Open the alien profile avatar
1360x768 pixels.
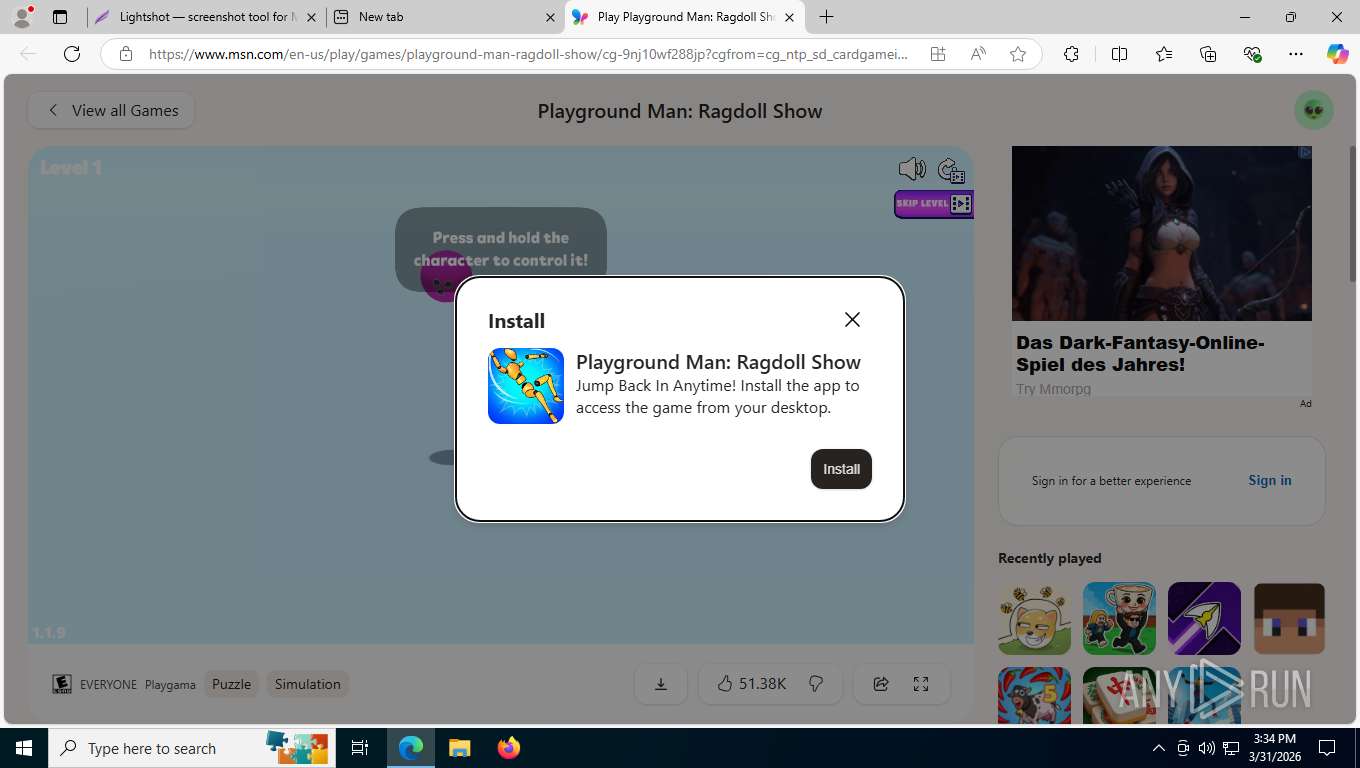(1314, 110)
